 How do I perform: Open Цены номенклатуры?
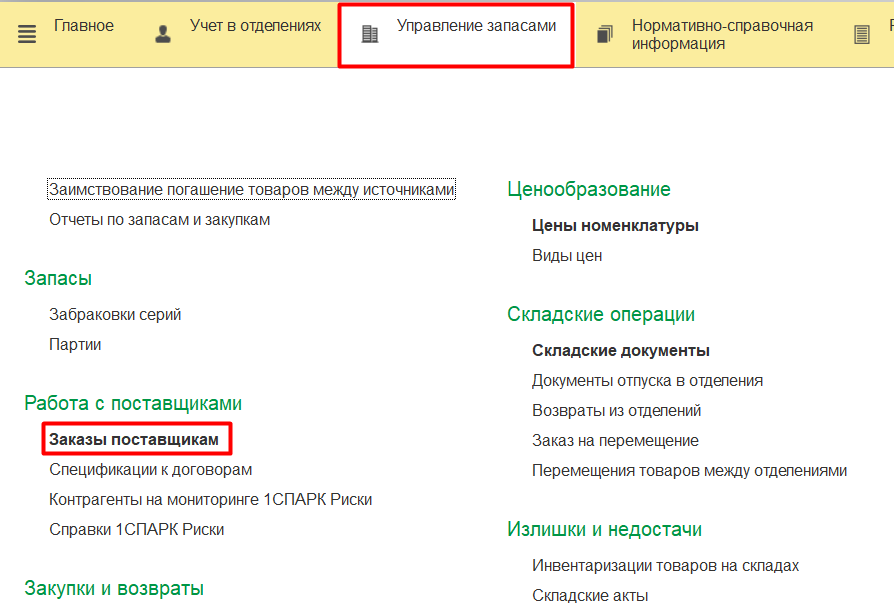[615, 225]
